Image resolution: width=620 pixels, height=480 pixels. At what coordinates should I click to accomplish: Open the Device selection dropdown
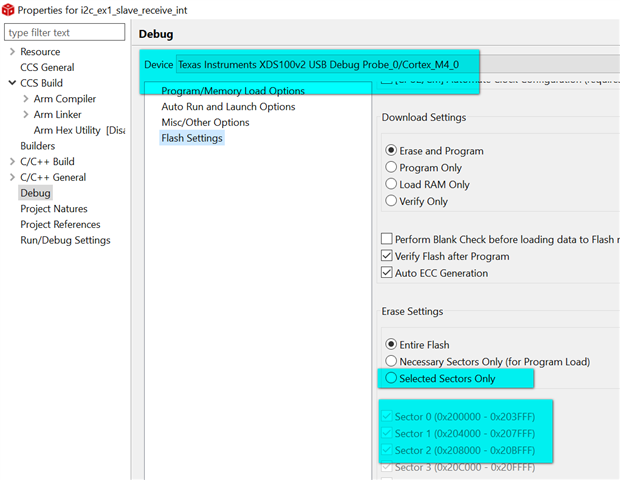(x=325, y=65)
